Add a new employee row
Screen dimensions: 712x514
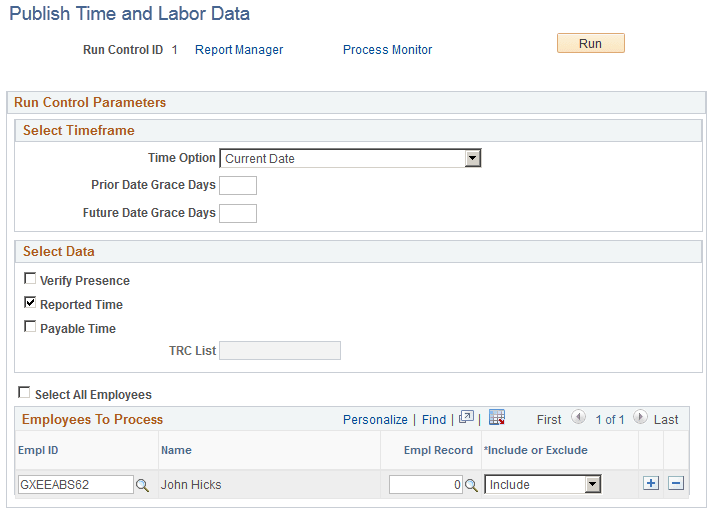(x=651, y=483)
